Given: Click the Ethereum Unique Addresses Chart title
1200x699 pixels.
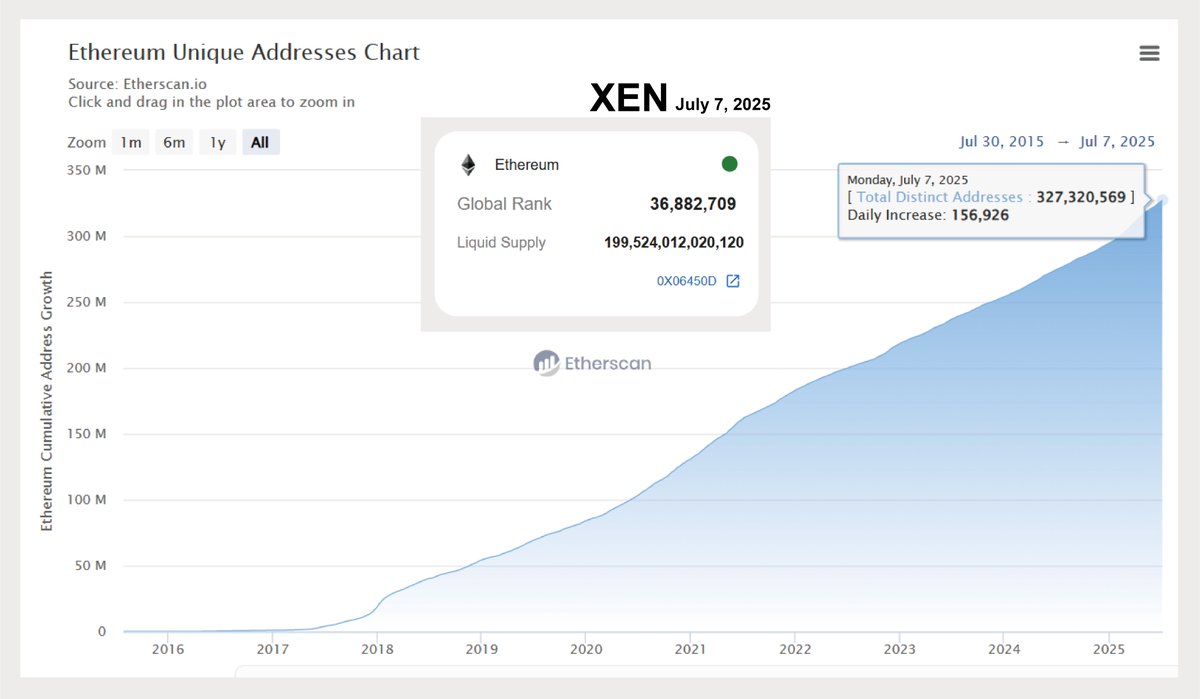Looking at the screenshot, I should pos(244,52).
